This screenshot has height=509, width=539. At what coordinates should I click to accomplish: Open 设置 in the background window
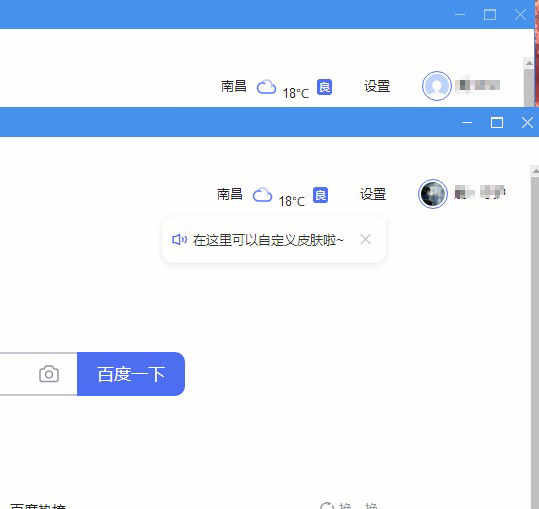(x=377, y=86)
